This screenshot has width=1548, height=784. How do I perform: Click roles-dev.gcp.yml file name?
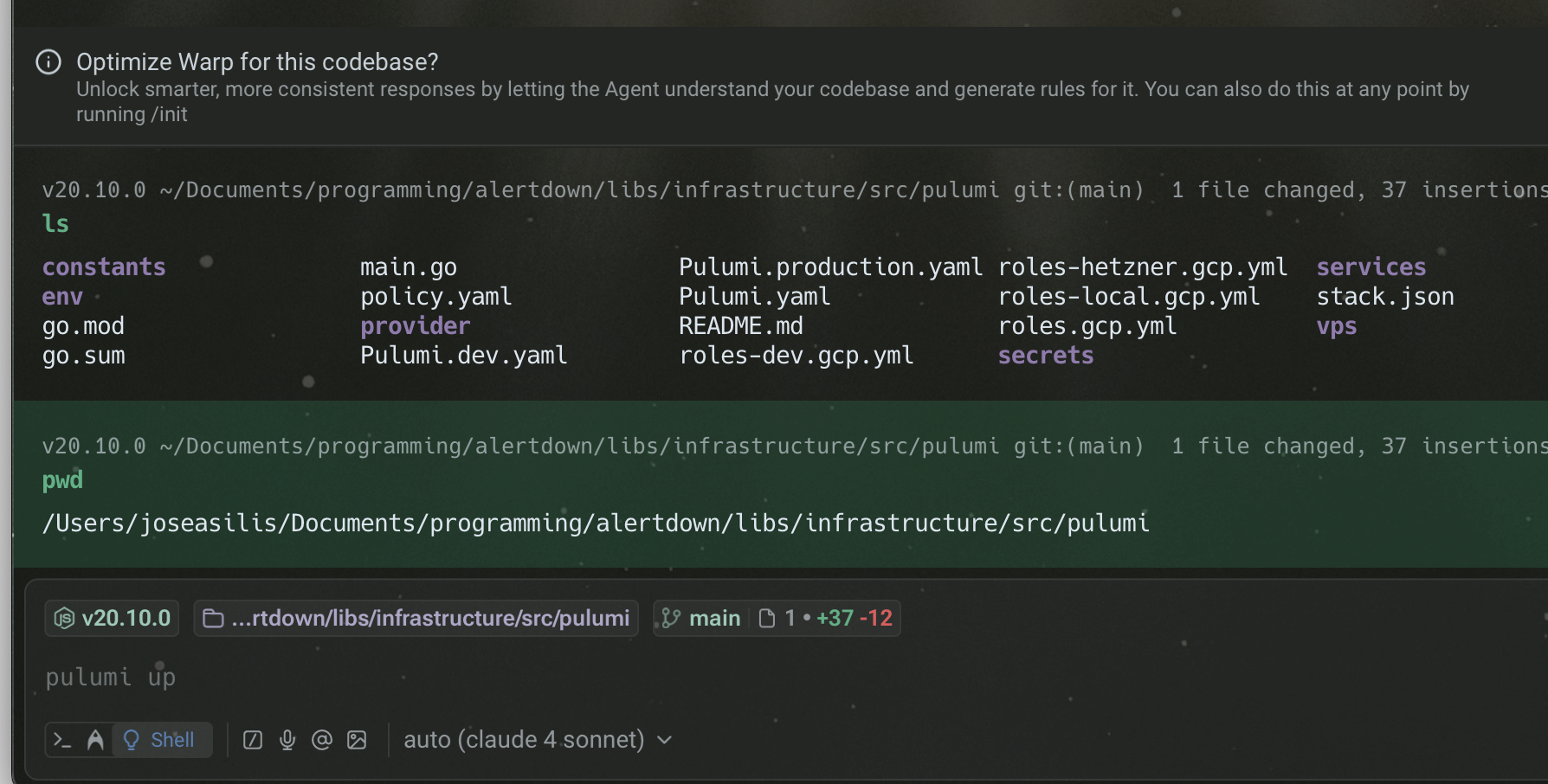coord(797,356)
